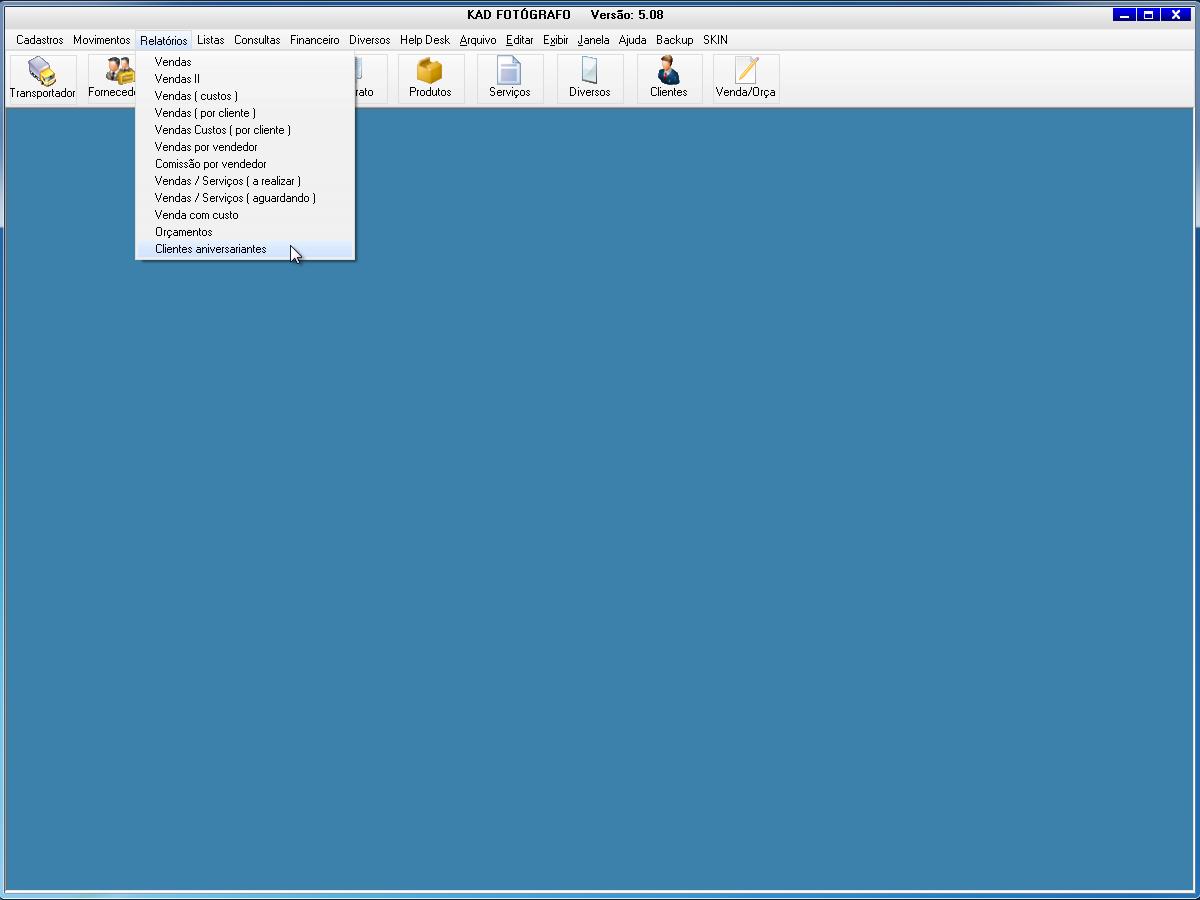The height and width of the screenshot is (900, 1200).
Task: Expand the Cadastros menu
Action: [x=39, y=40]
